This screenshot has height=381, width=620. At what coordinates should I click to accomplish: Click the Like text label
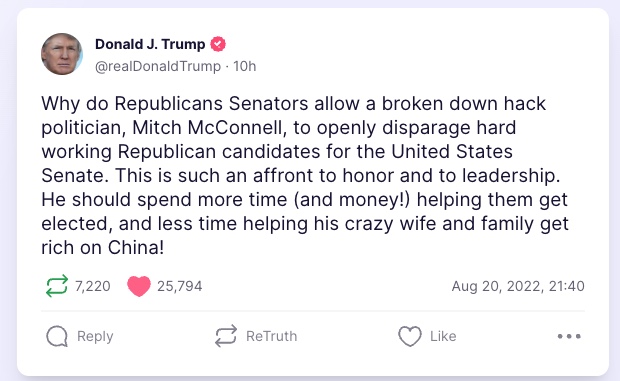pos(443,336)
